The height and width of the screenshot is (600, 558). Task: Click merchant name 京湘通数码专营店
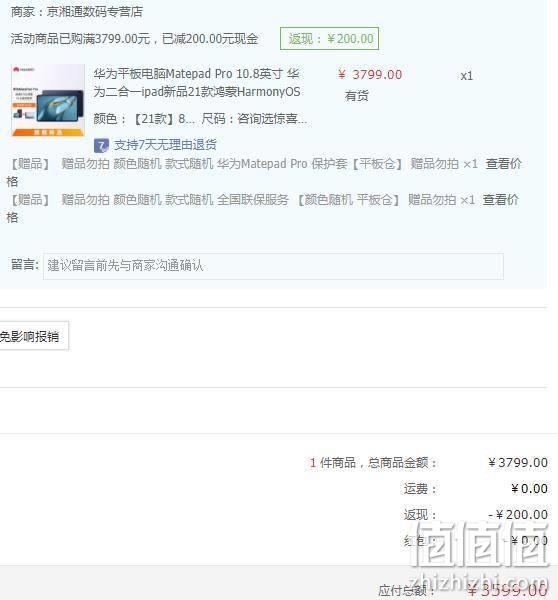pyautogui.click(x=95, y=12)
